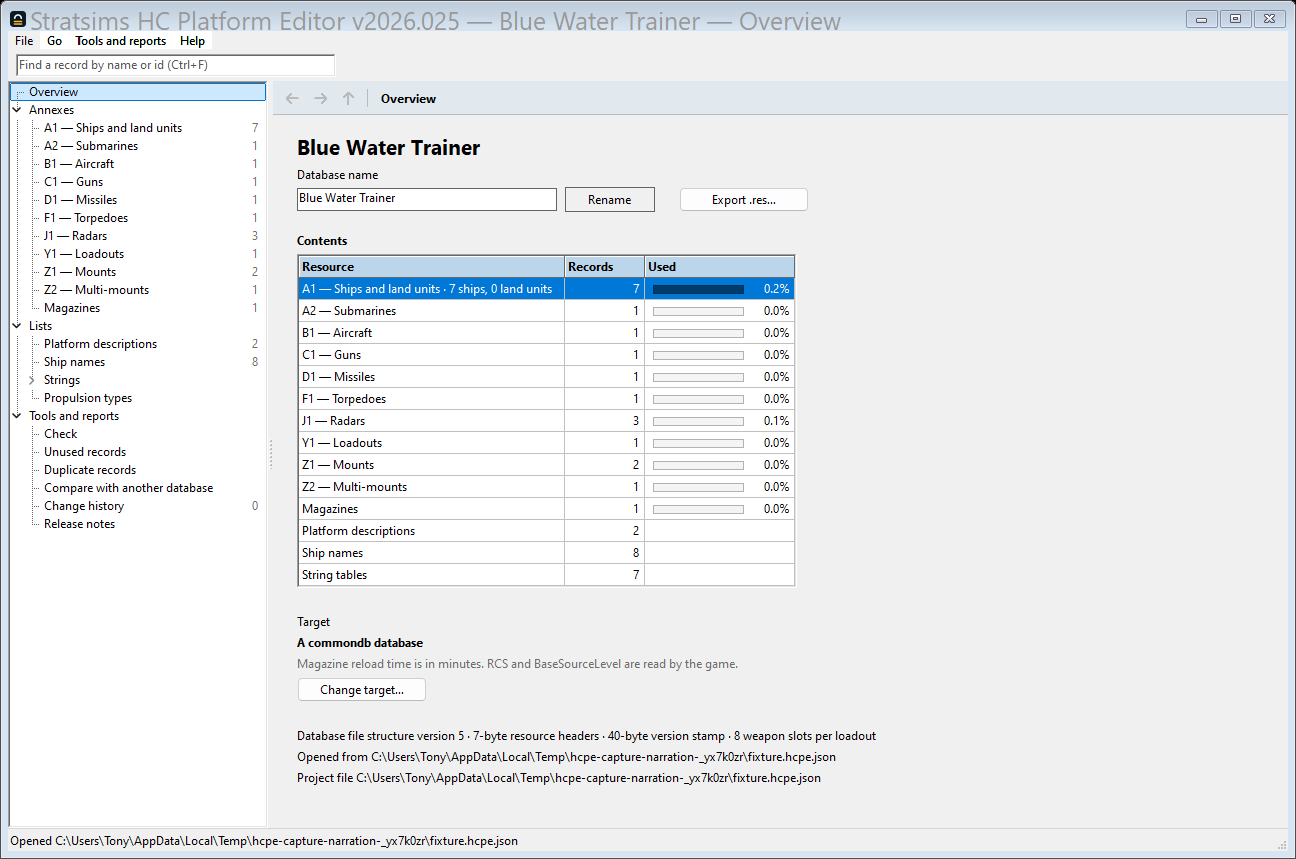Click the Change target... button
This screenshot has width=1296, height=859.
pyautogui.click(x=362, y=690)
